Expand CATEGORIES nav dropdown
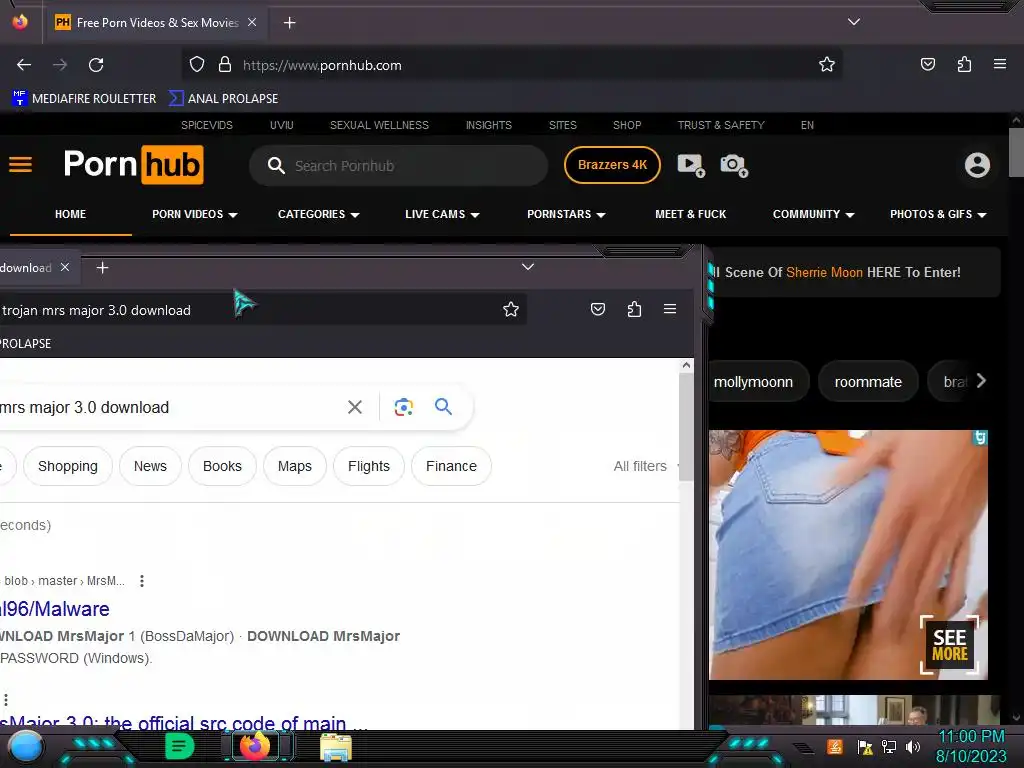 click(319, 214)
